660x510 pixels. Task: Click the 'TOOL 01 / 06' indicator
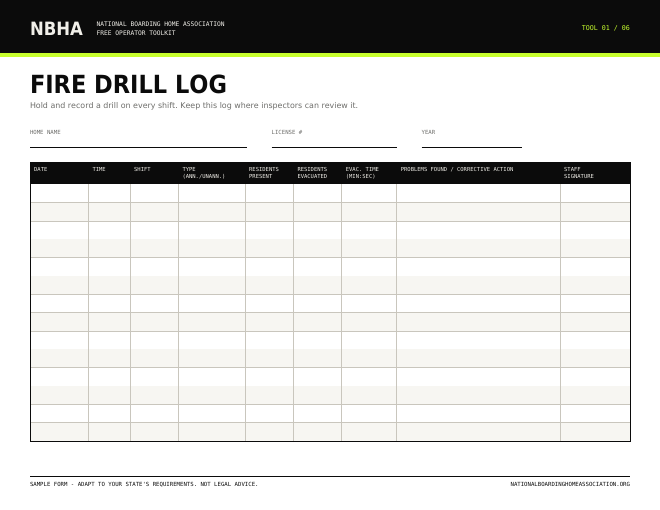point(605,28)
